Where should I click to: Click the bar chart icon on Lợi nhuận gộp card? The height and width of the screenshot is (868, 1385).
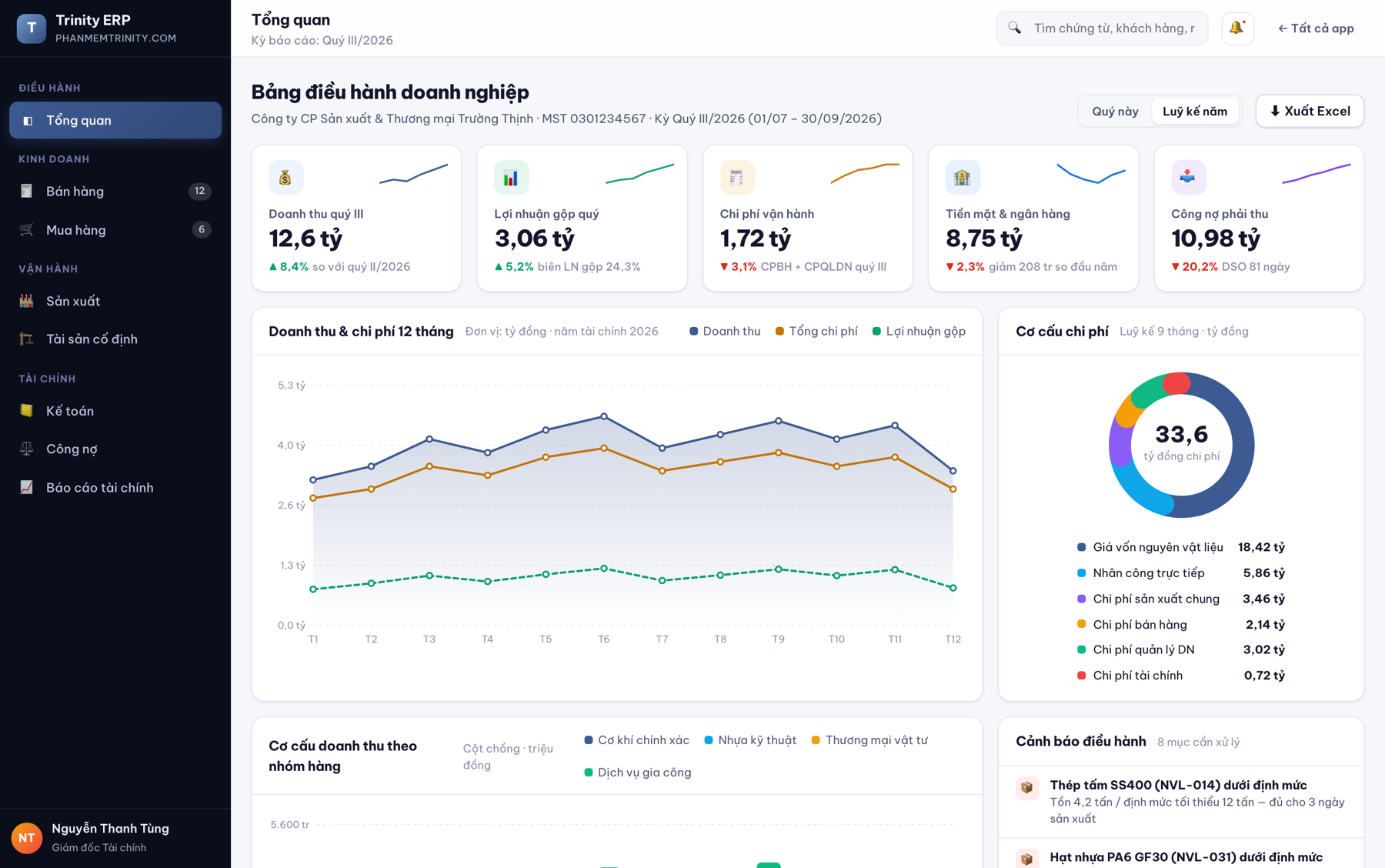511,178
